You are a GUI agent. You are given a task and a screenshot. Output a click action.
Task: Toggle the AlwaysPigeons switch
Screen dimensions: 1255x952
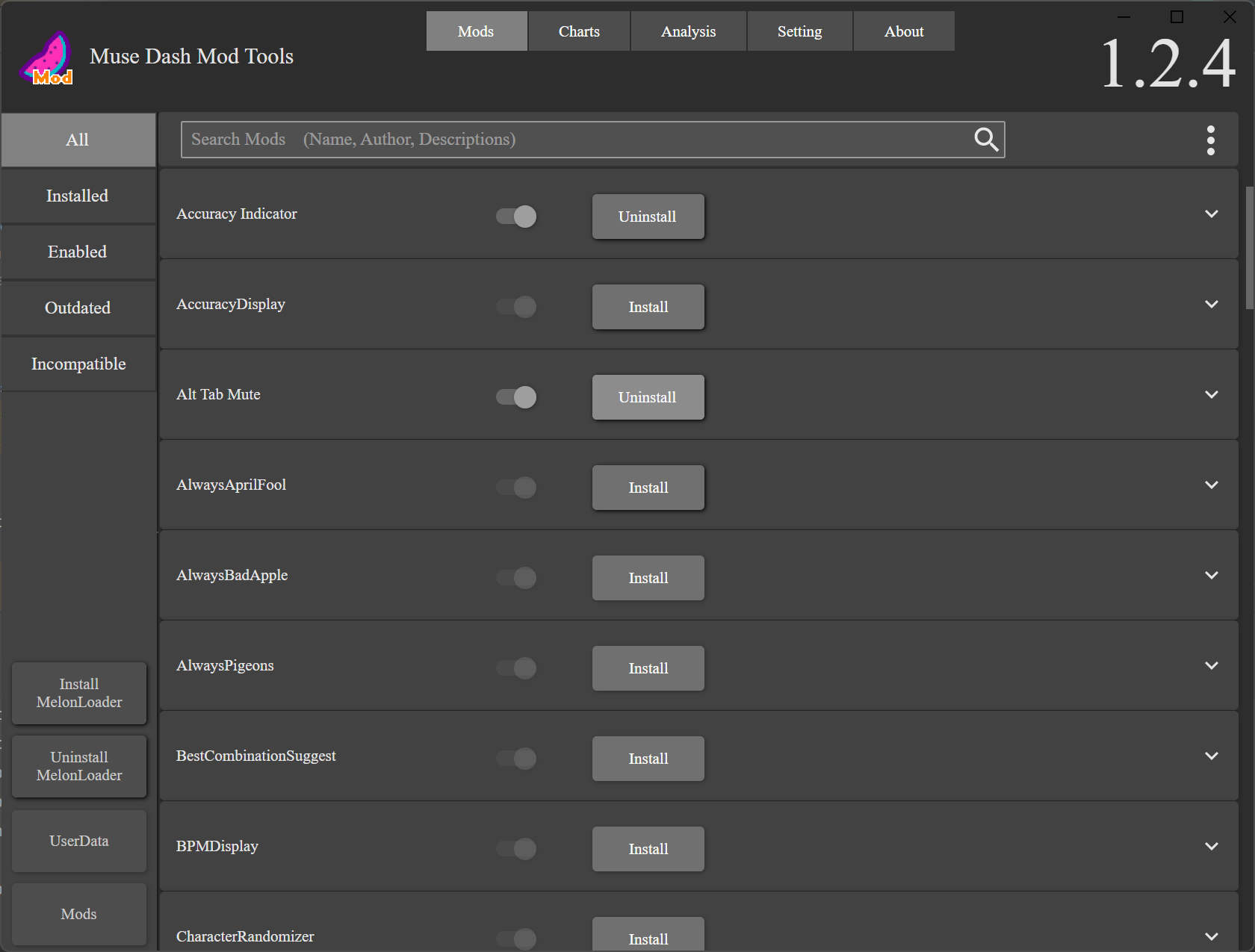point(516,668)
